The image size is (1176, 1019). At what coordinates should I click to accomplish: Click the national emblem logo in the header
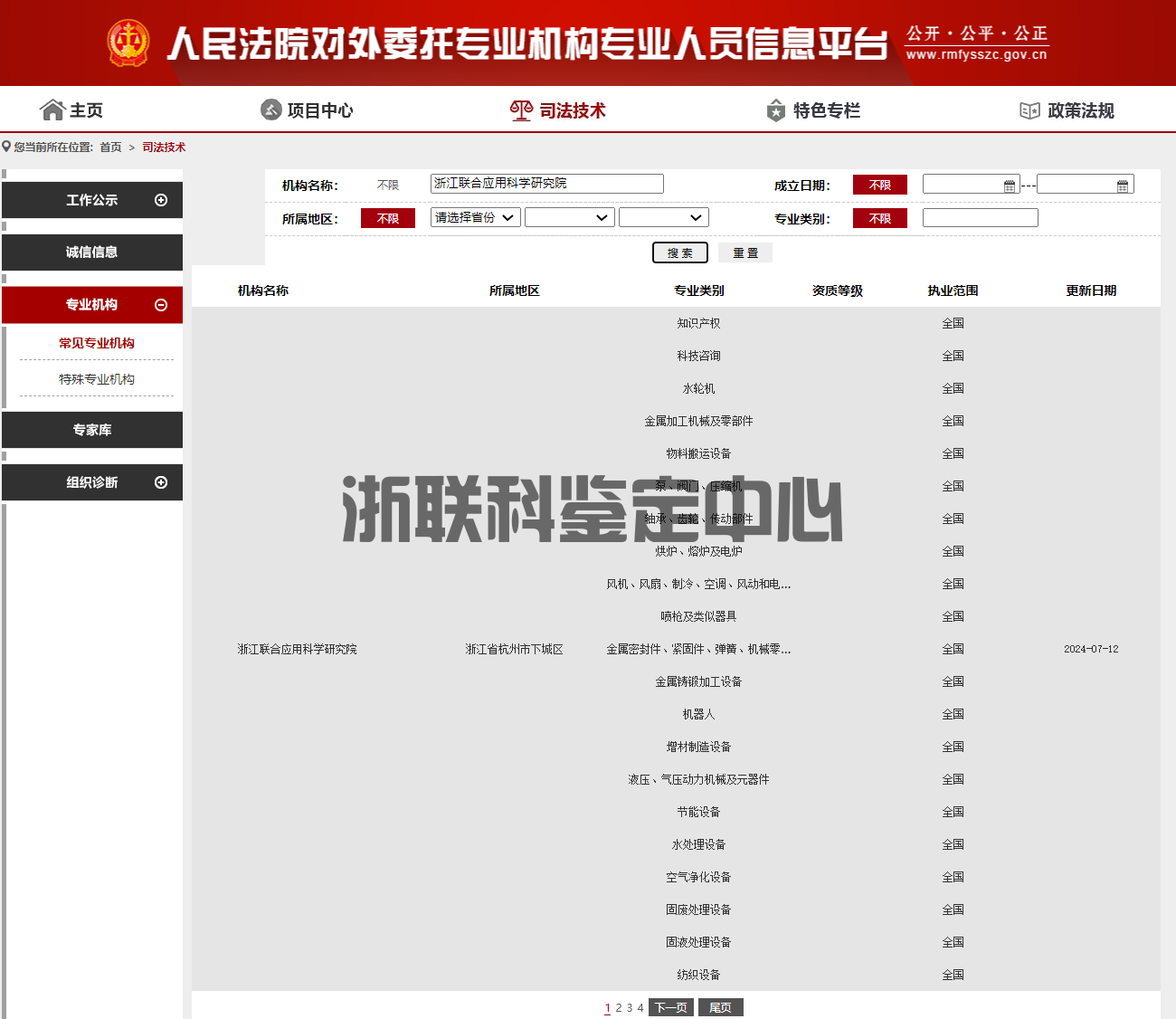pos(129,42)
